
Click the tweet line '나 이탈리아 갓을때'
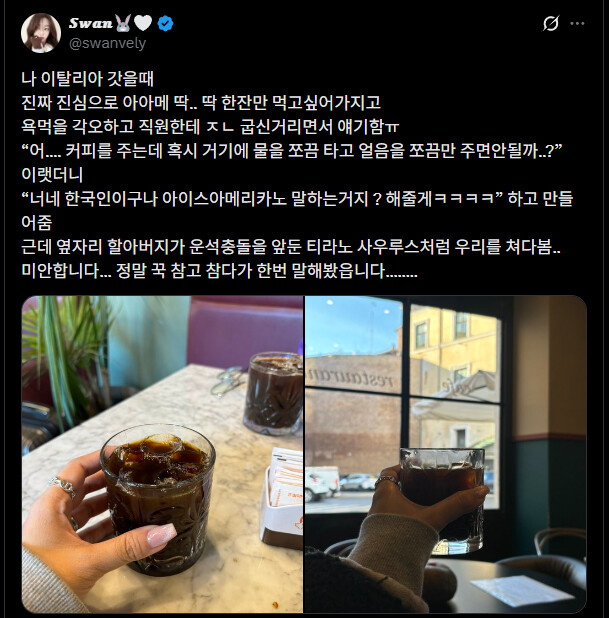click(87, 78)
